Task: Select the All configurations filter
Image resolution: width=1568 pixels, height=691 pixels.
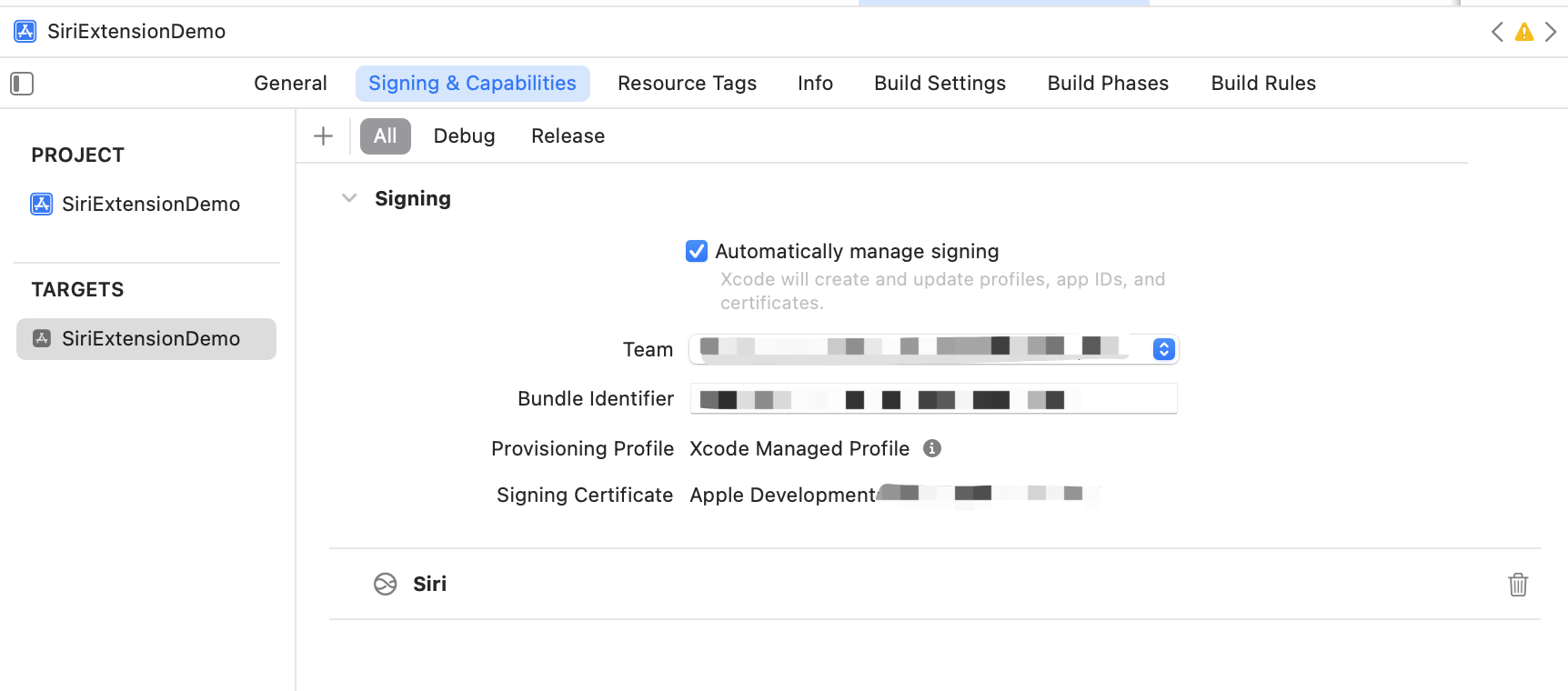Action: coord(386,136)
